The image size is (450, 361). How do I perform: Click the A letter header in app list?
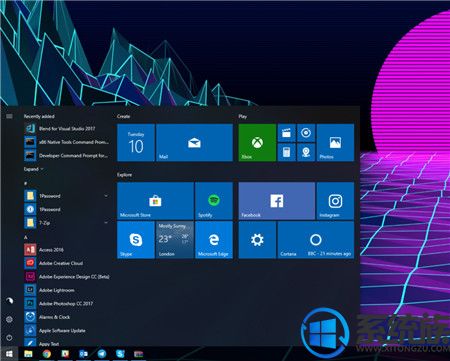[25, 237]
